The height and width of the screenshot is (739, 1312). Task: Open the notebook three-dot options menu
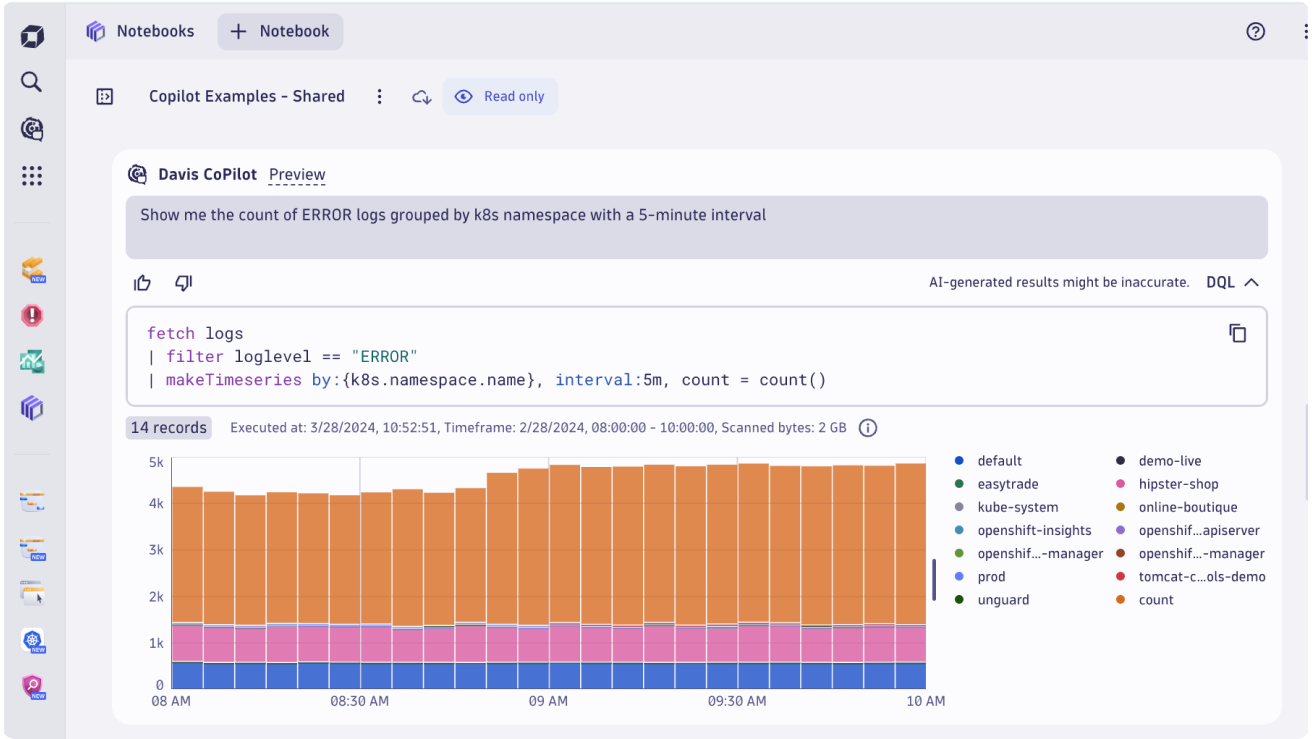pyautogui.click(x=379, y=97)
